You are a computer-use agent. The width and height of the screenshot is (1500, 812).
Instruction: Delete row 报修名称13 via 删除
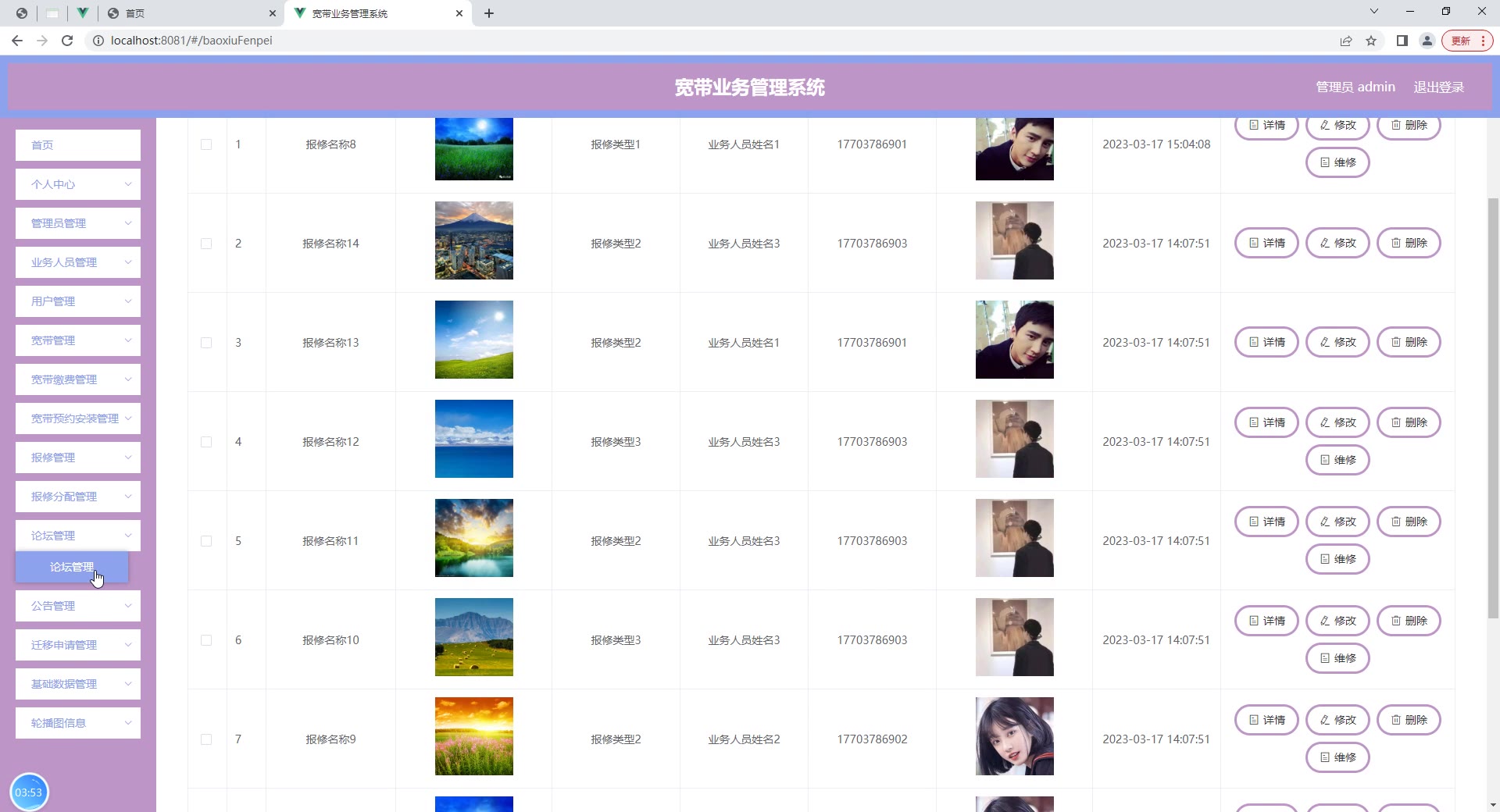[1409, 342]
